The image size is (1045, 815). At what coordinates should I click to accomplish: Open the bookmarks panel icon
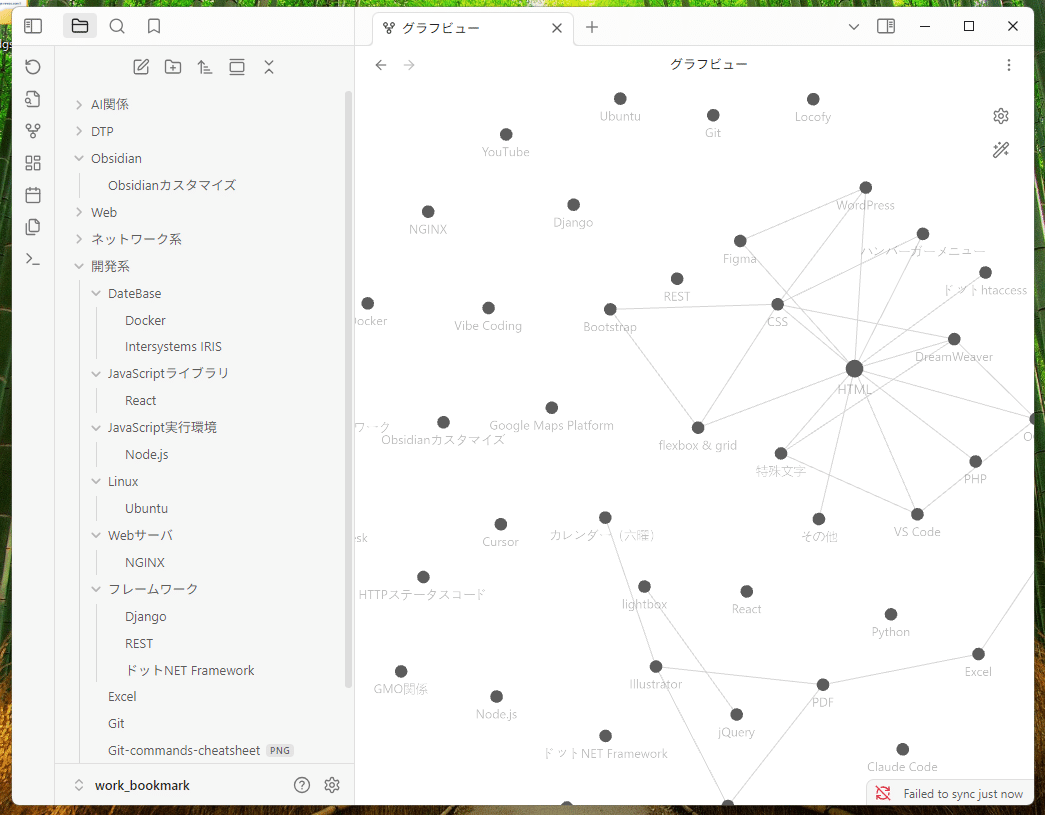coord(154,26)
